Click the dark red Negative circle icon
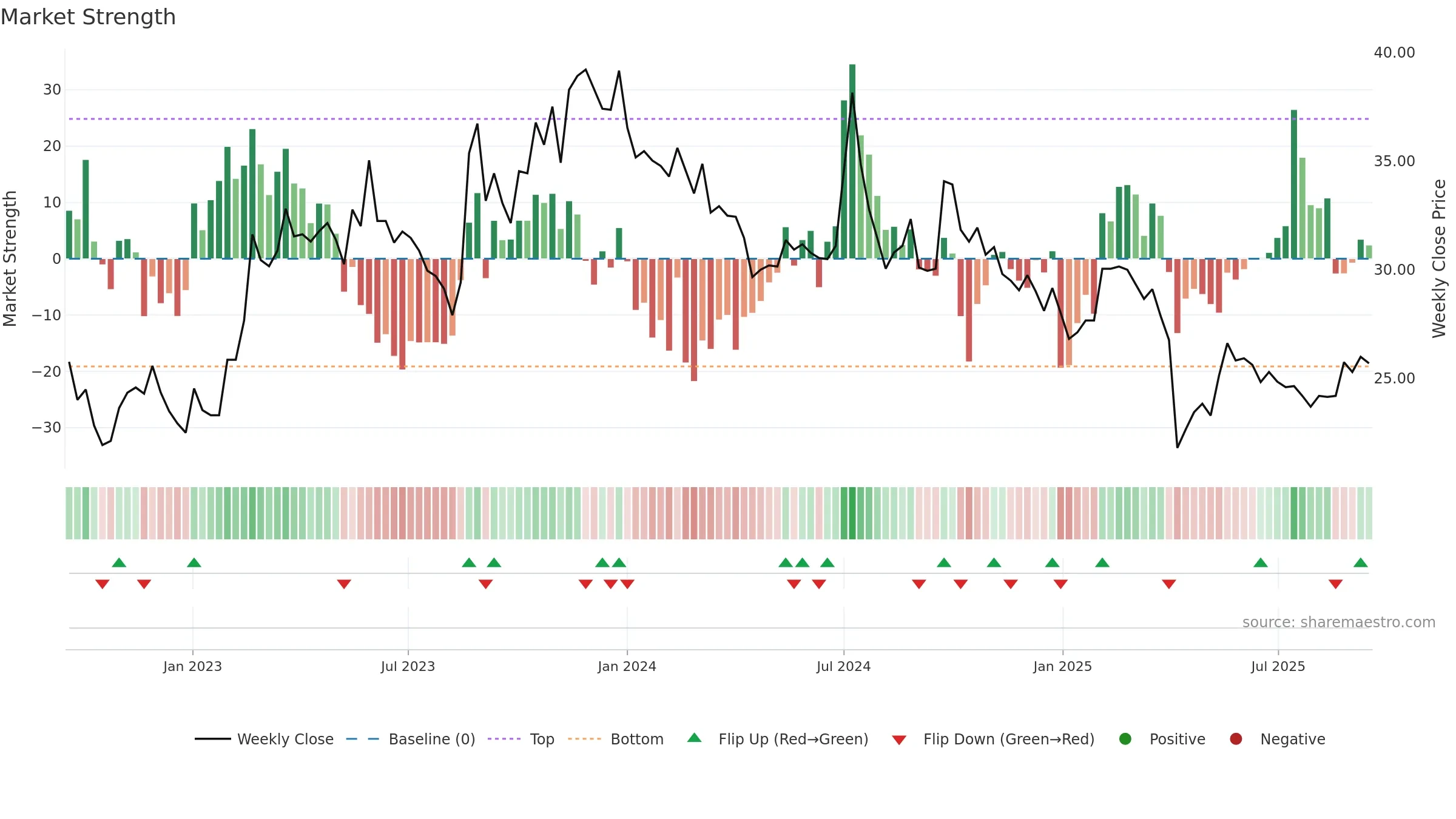1456x819 pixels. click(1236, 739)
